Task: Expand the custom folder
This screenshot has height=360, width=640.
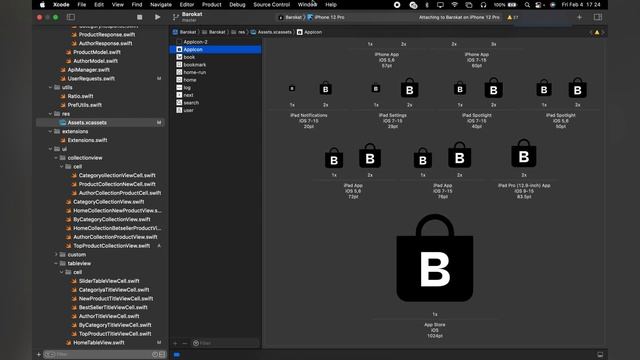Action: click(56, 255)
